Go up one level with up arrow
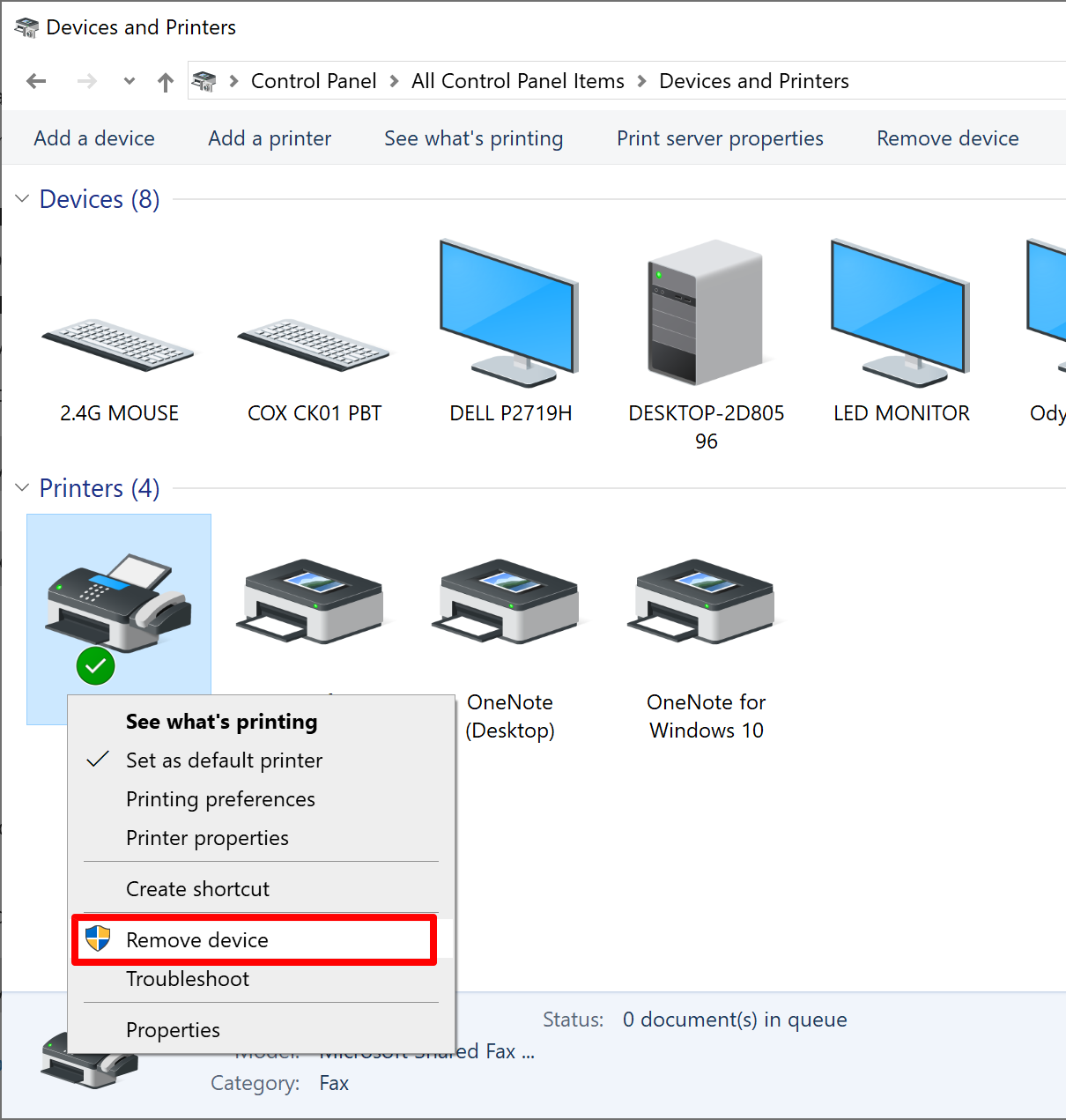1066x1120 pixels. point(166,82)
